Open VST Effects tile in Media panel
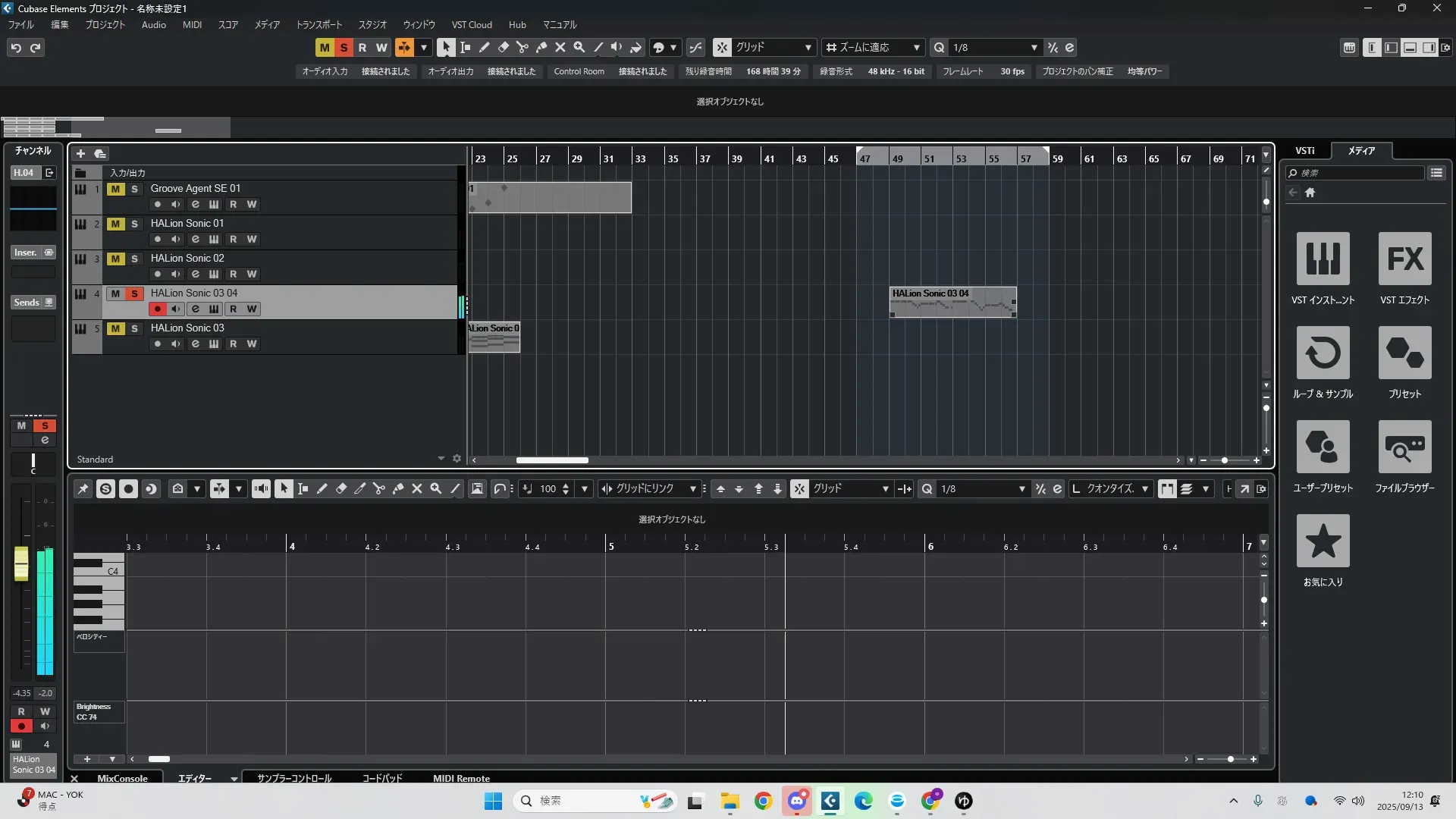The image size is (1456, 819). tap(1404, 259)
